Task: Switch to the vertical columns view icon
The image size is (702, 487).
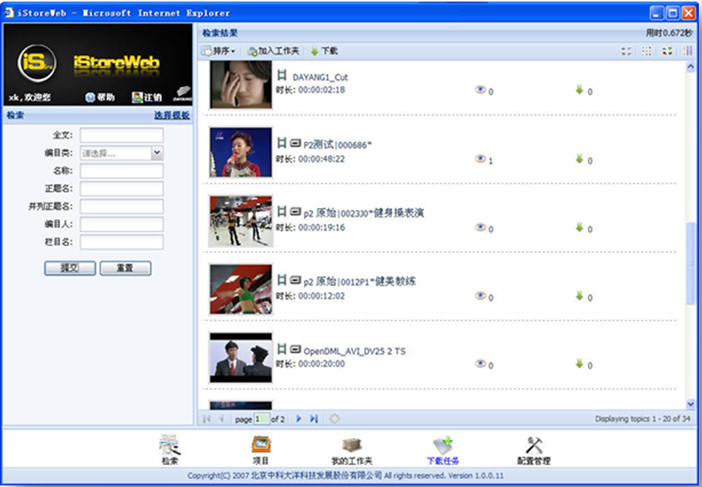Action: coord(688,51)
